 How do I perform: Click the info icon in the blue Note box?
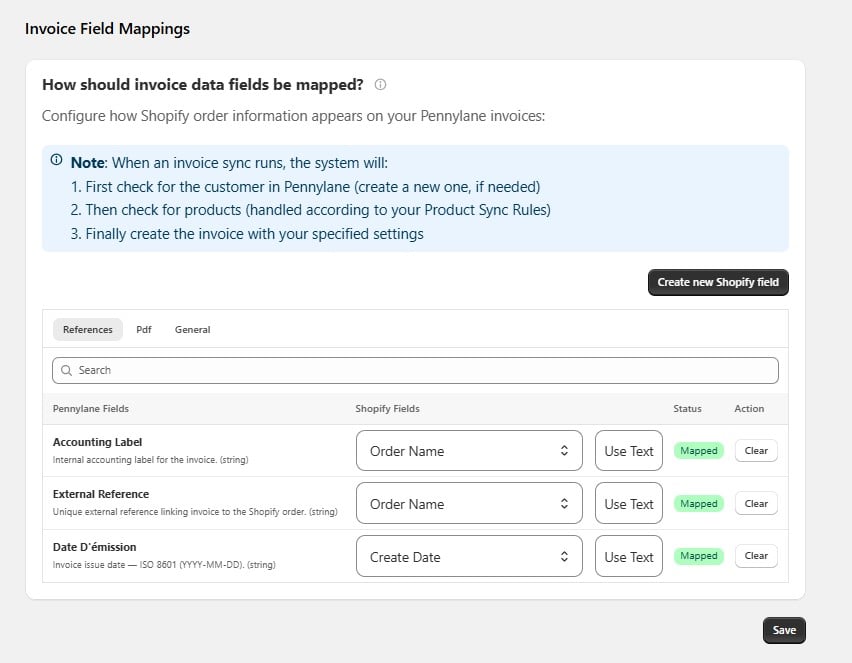[57, 160]
